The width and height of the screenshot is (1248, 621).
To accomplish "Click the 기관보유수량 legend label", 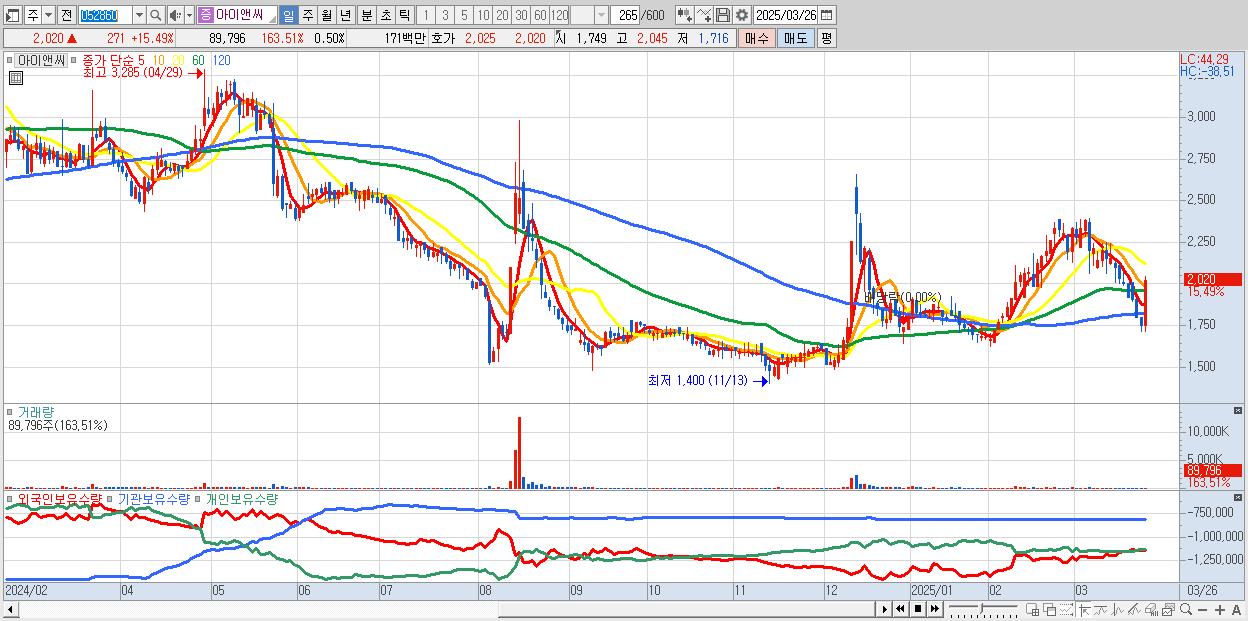I will pos(156,498).
